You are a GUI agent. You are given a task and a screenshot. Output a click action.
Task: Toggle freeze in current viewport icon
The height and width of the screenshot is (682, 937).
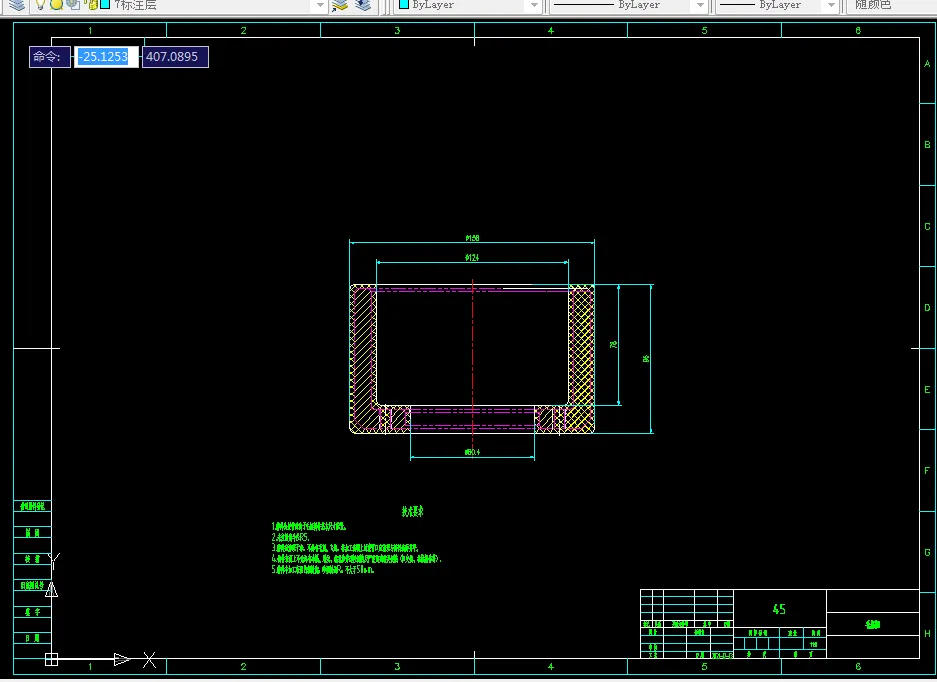point(73,5)
